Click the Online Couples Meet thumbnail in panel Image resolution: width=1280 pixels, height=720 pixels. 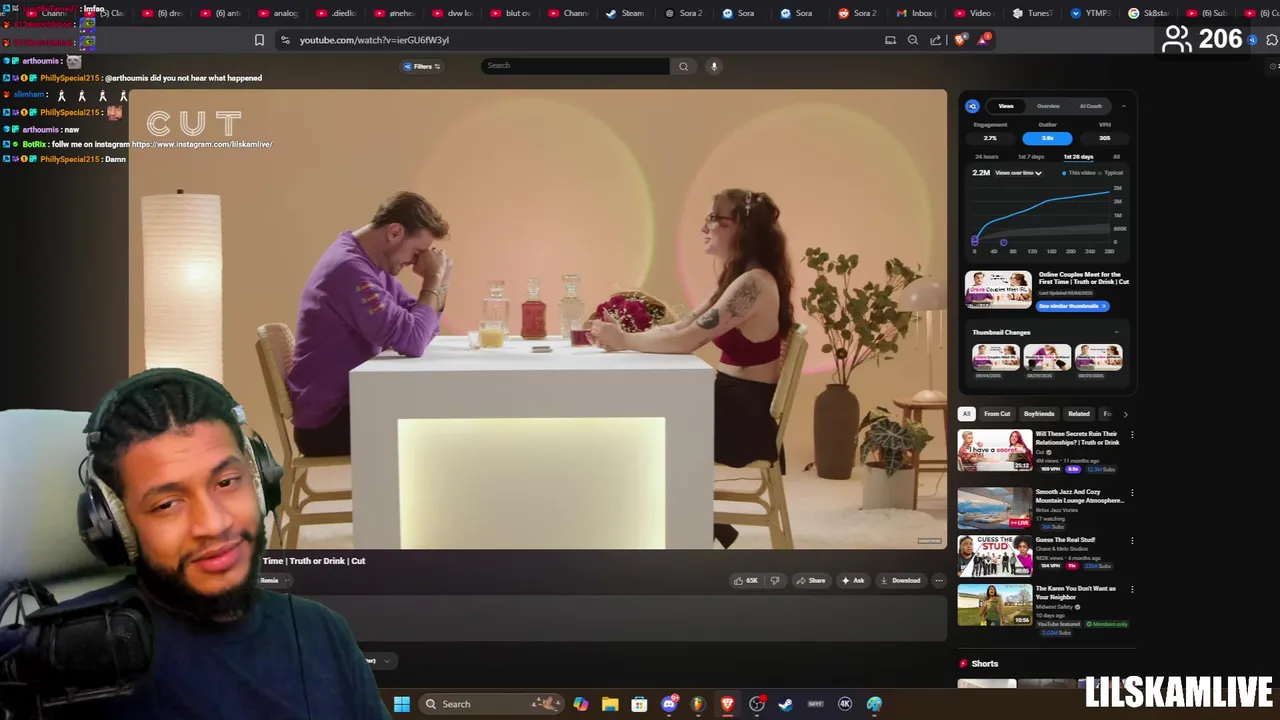[x=998, y=290]
